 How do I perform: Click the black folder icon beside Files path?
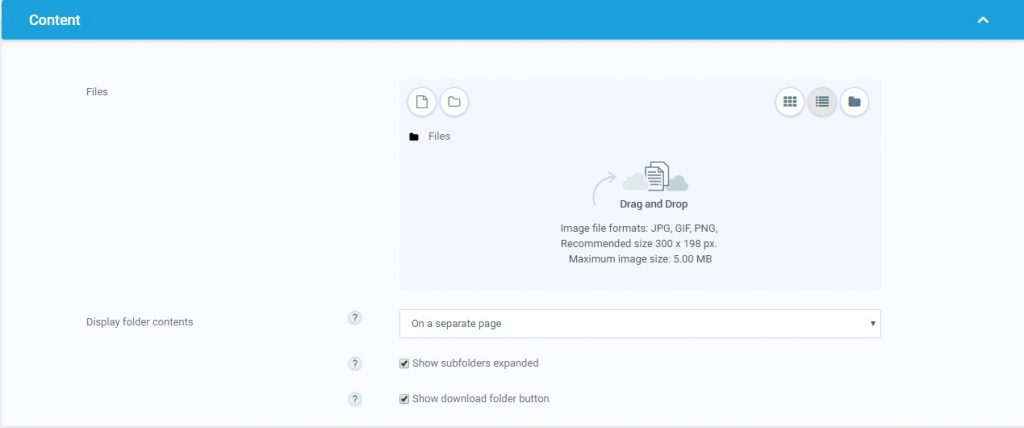click(414, 137)
